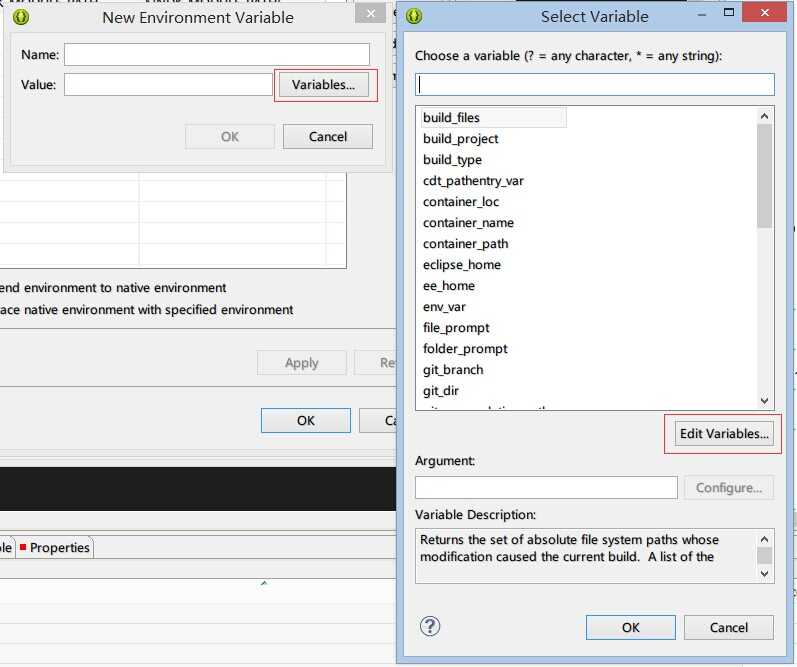Click the variable filter text field
The height and width of the screenshot is (667, 797).
[595, 84]
